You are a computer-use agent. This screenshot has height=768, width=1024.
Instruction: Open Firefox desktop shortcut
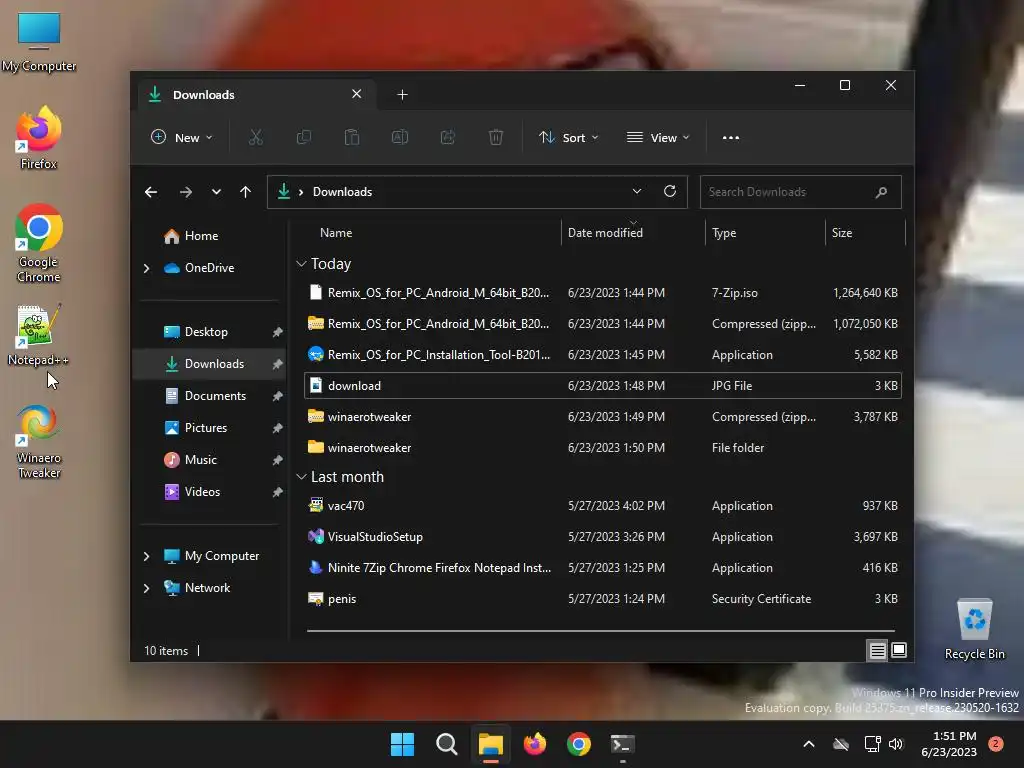39,138
